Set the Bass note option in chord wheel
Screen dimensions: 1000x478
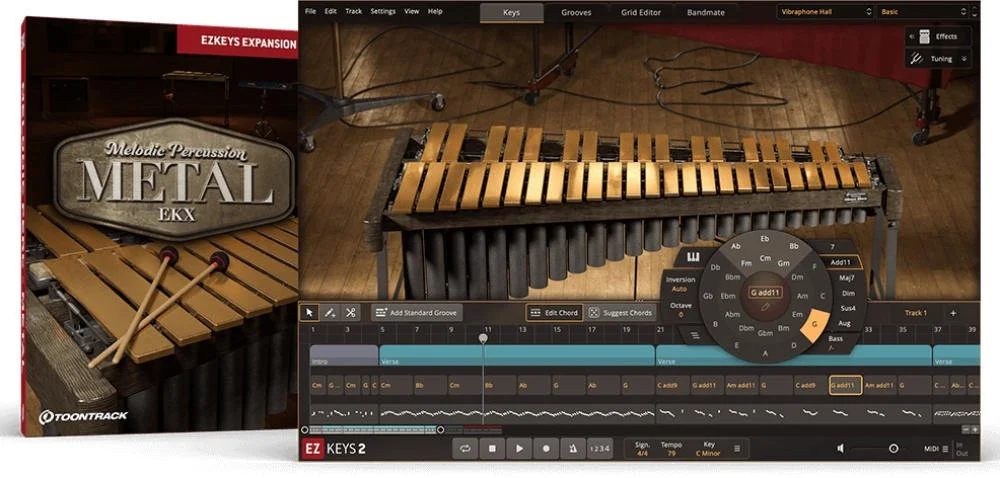click(835, 343)
